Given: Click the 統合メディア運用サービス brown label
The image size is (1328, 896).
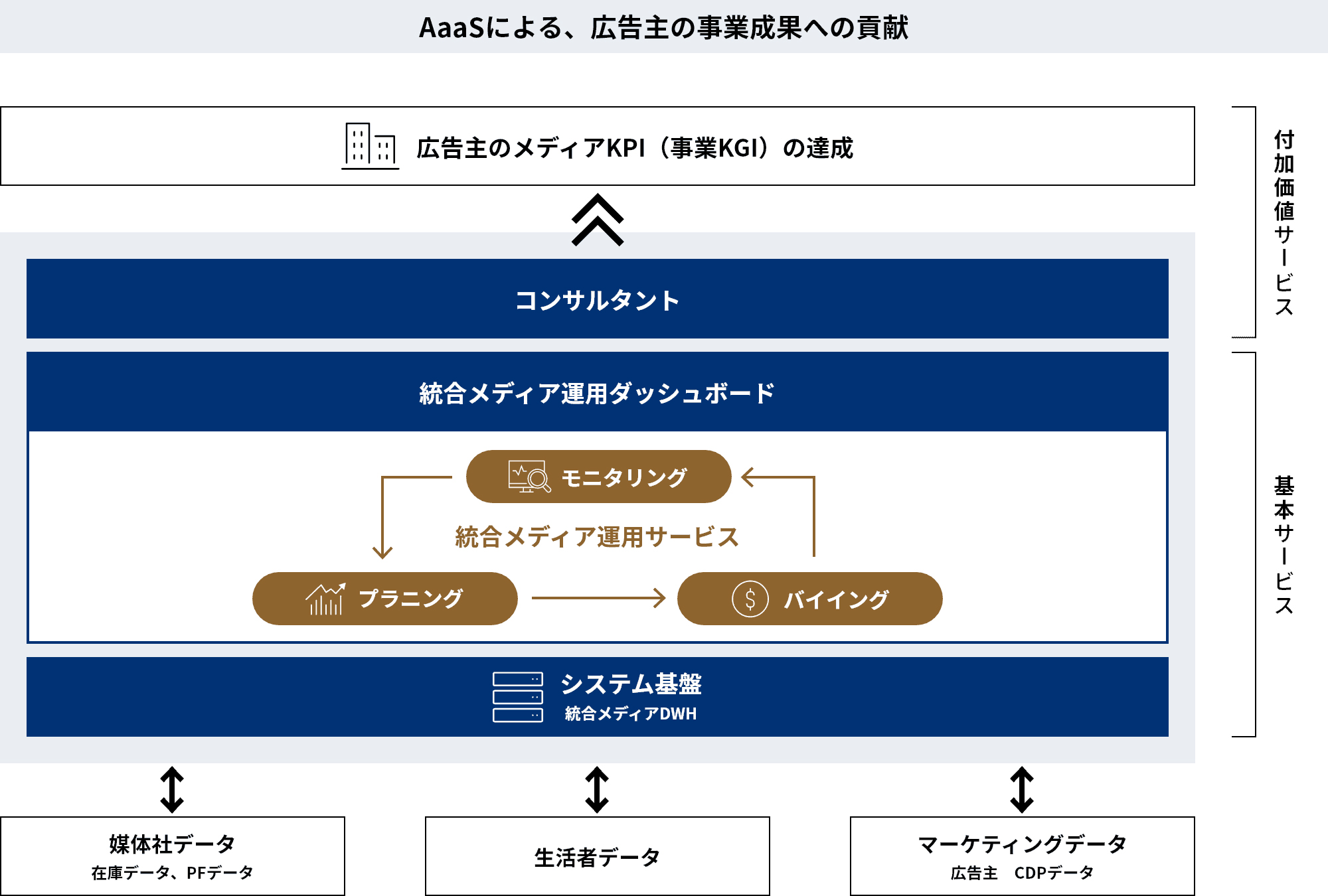Looking at the screenshot, I should tap(597, 537).
